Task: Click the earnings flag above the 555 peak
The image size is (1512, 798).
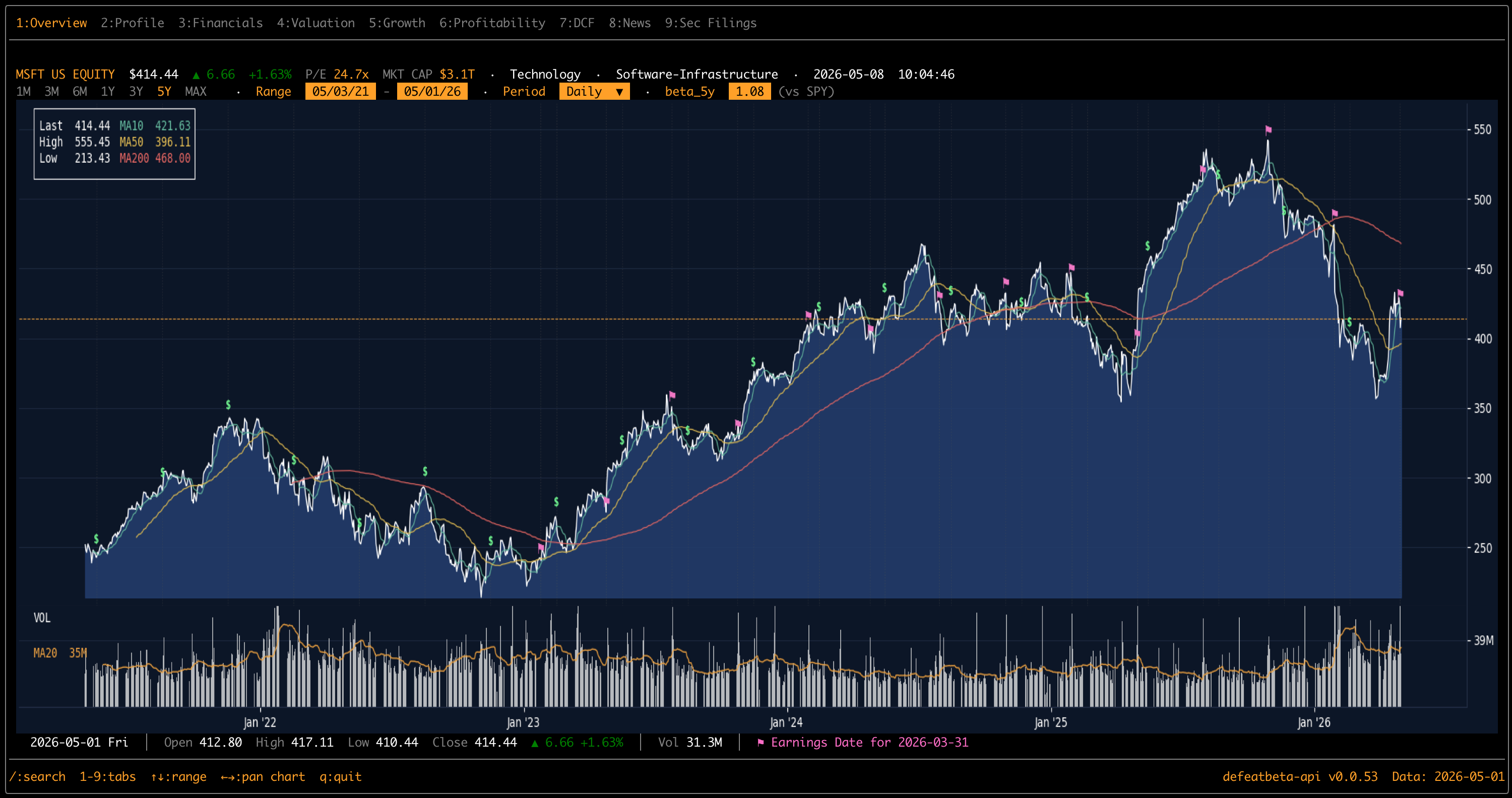Action: (1269, 129)
